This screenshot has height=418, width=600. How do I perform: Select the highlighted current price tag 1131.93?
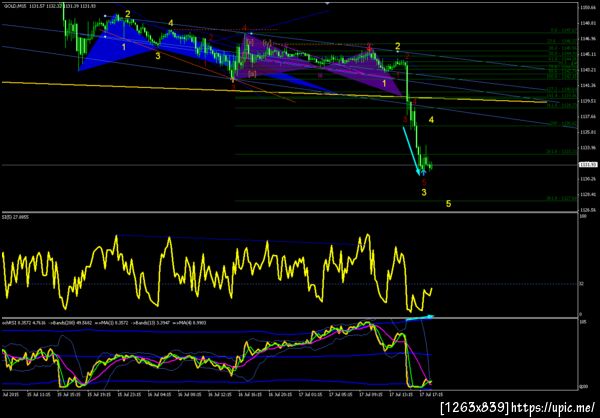pos(588,165)
